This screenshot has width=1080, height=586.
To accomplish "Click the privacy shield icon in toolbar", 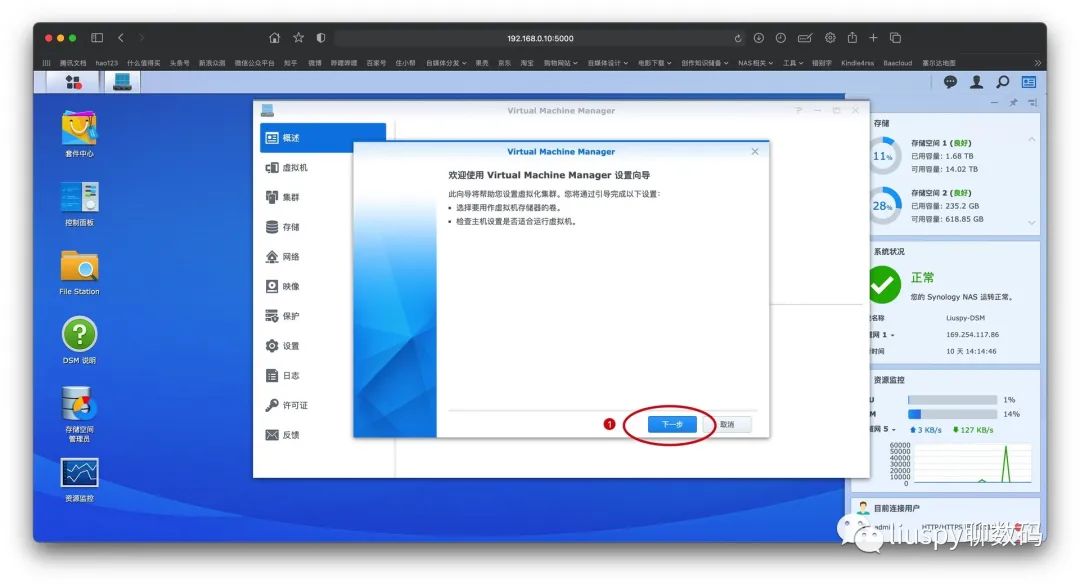I will tap(321, 38).
